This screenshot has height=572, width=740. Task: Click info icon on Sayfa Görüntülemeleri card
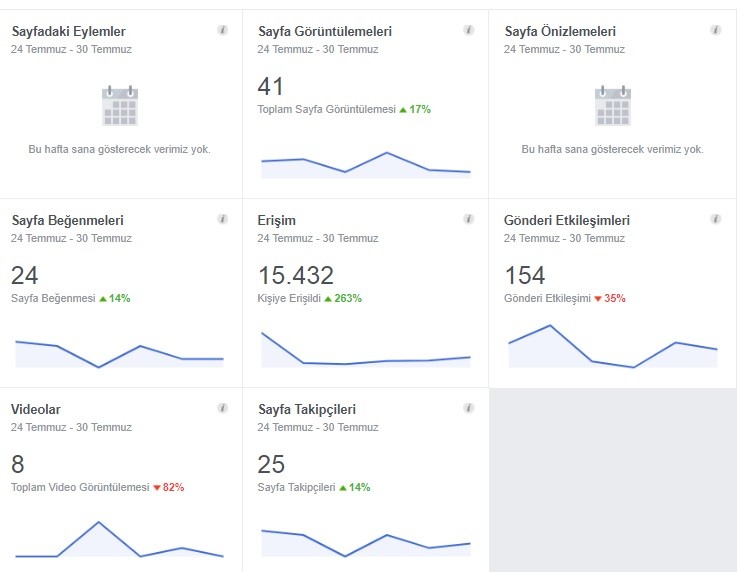pos(469,30)
